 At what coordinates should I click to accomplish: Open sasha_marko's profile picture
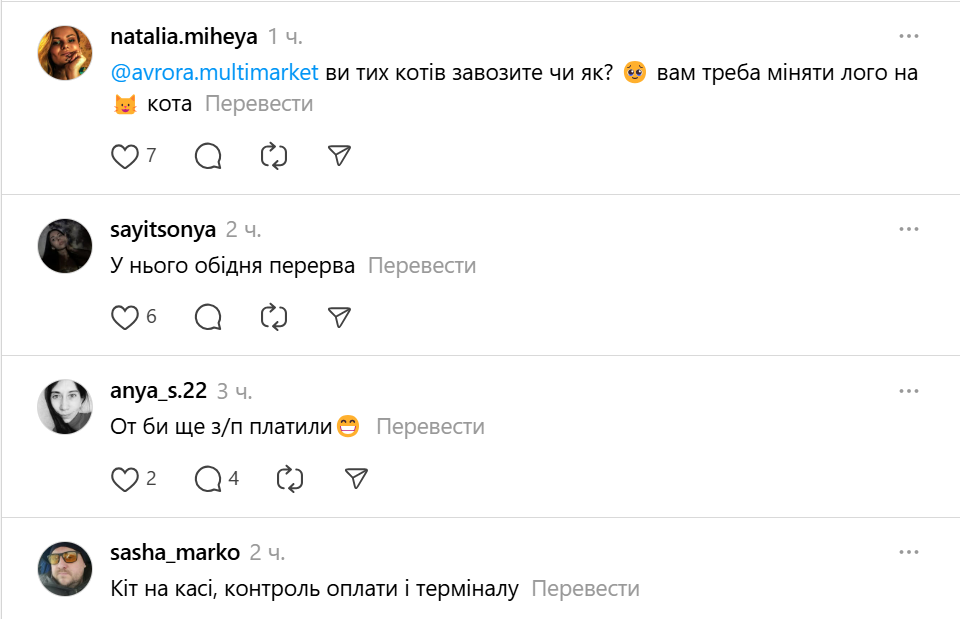pos(65,569)
